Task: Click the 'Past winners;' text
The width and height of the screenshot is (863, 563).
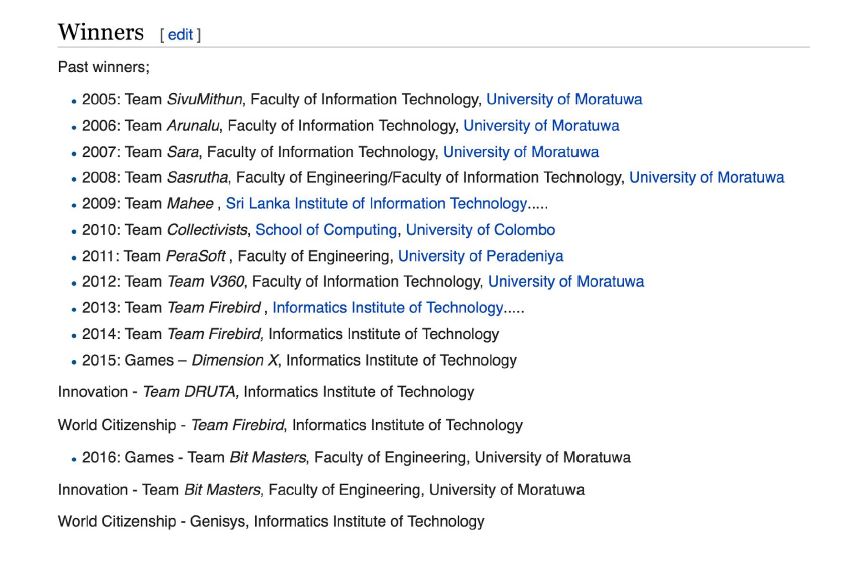Action: click(103, 67)
